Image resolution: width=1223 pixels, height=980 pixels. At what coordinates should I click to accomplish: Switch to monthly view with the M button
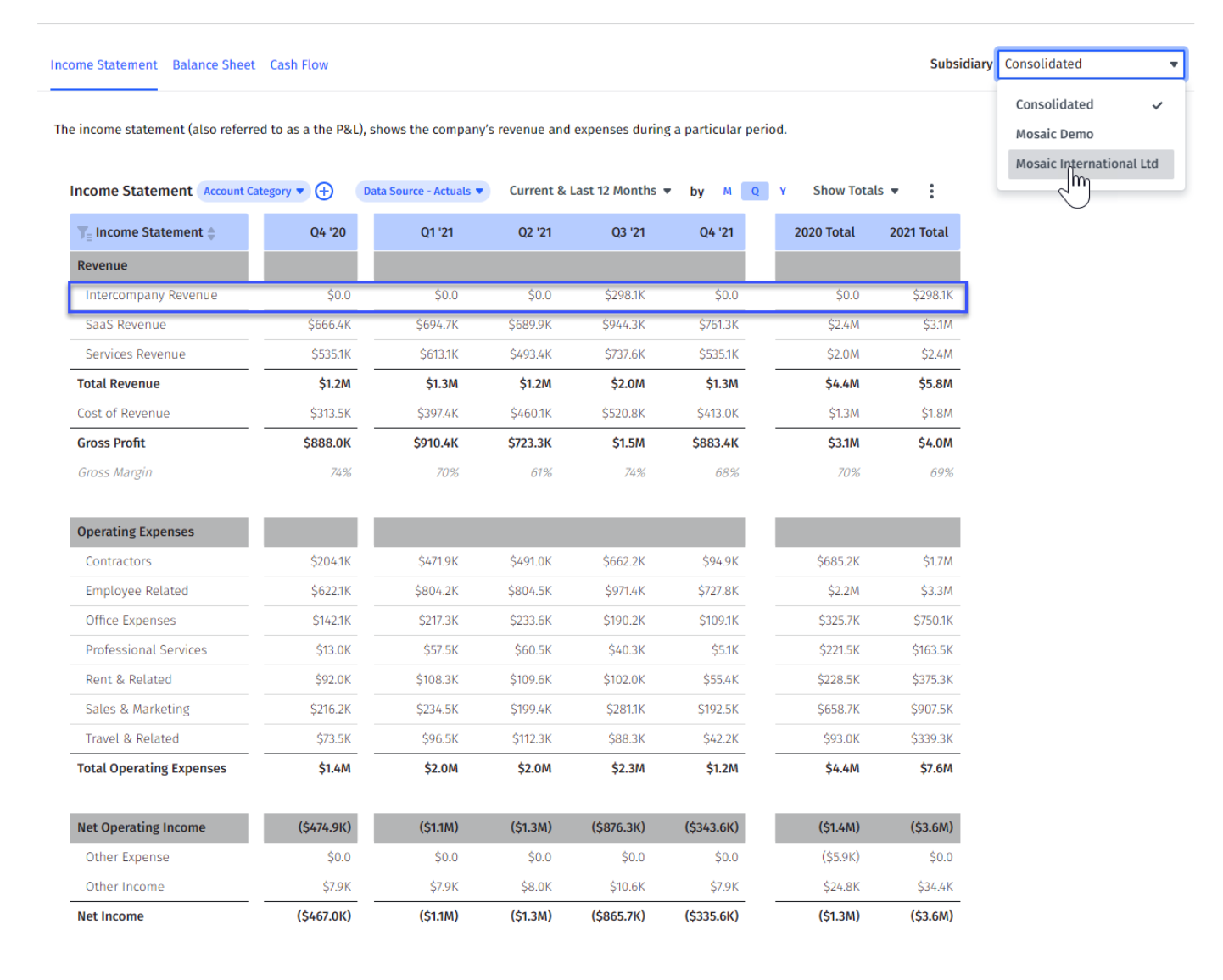pyautogui.click(x=727, y=191)
